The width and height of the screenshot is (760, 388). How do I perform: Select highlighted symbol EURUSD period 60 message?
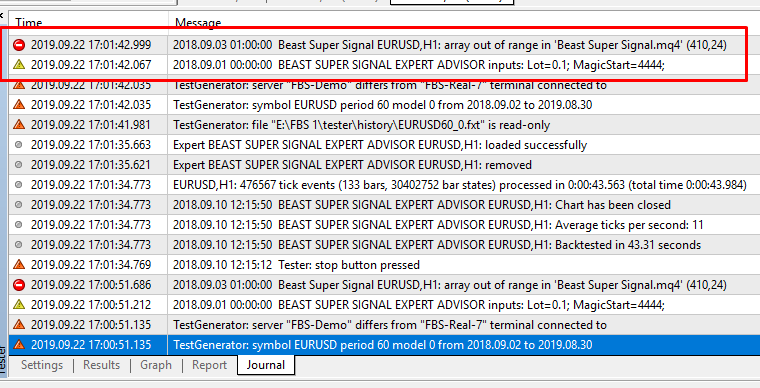[x=382, y=345]
